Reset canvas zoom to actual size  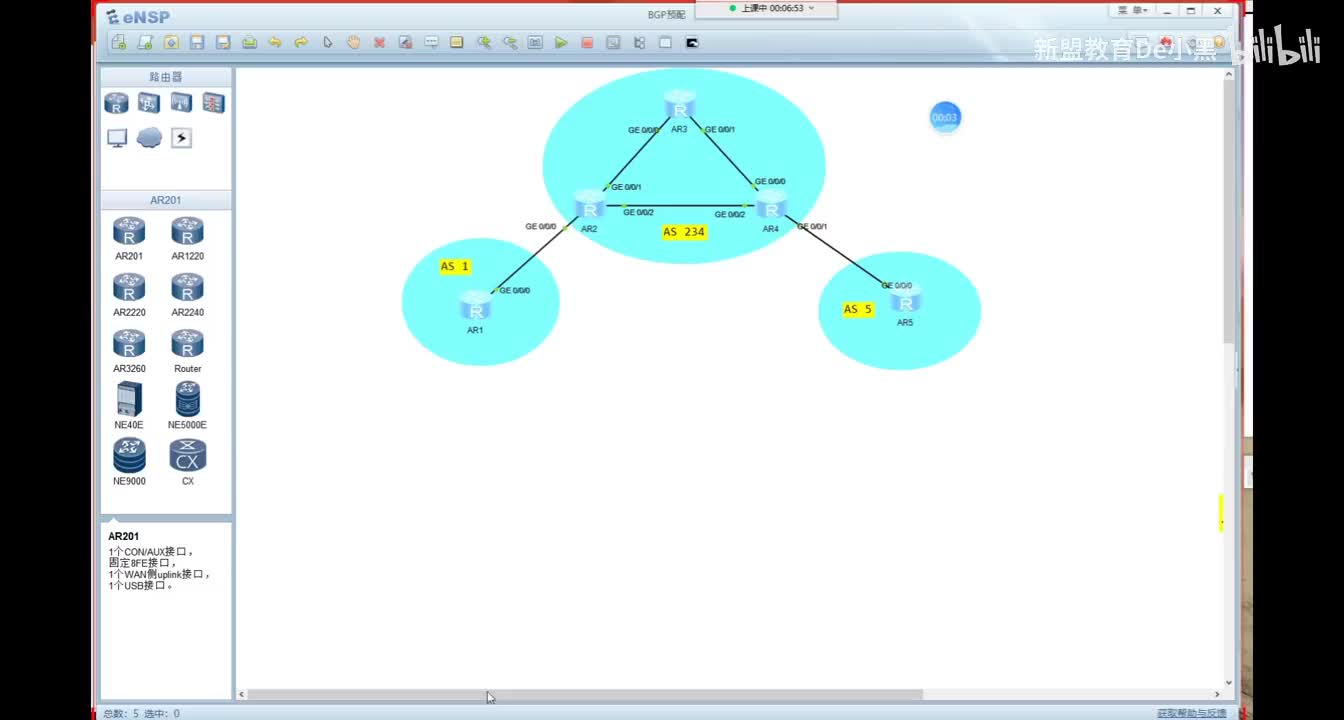(535, 42)
